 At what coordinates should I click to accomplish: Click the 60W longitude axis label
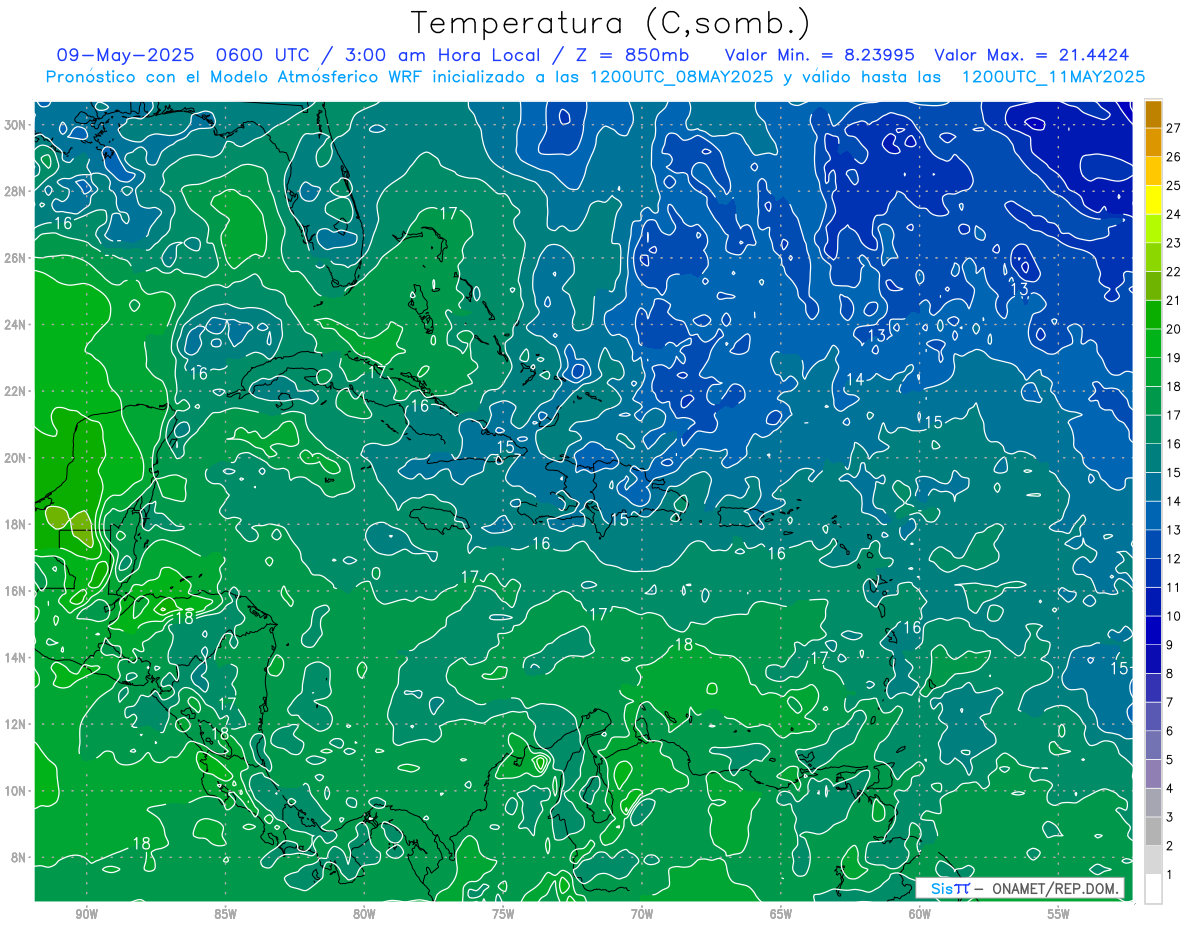(920, 914)
